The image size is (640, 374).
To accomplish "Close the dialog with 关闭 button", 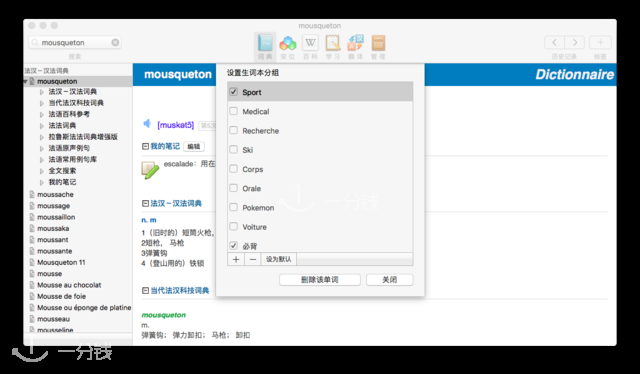I will click(389, 280).
